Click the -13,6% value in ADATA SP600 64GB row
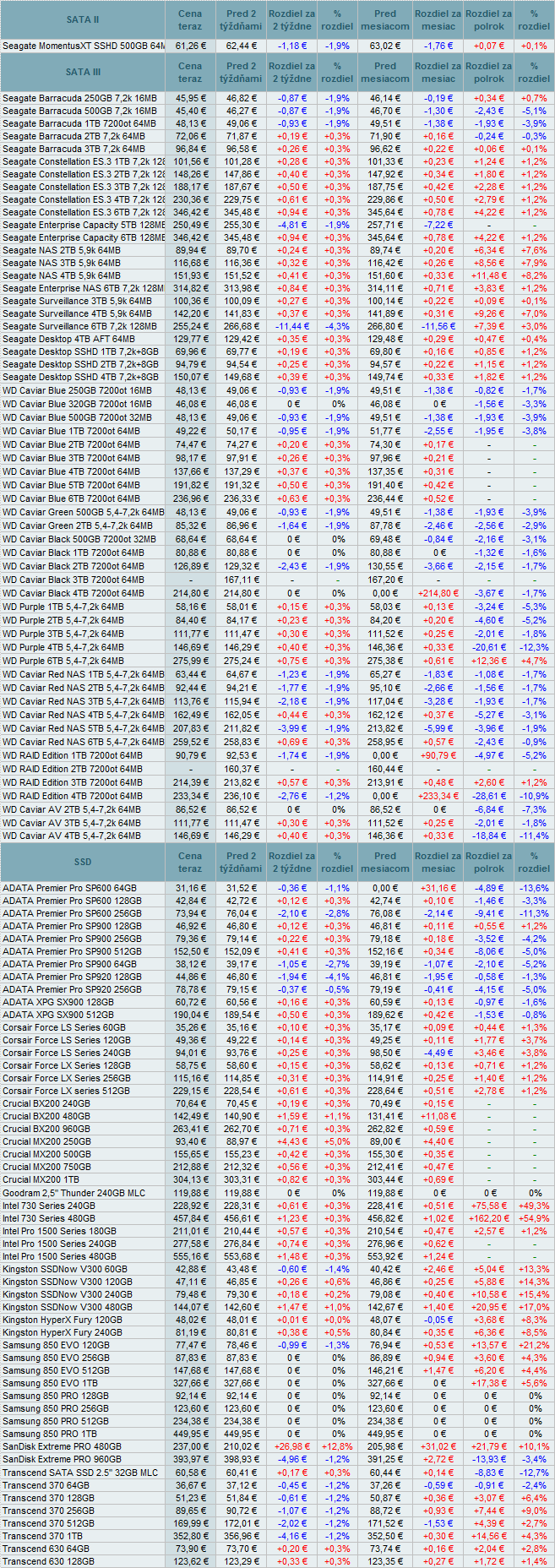Screen dimensions: 555x1568 click(534, 888)
